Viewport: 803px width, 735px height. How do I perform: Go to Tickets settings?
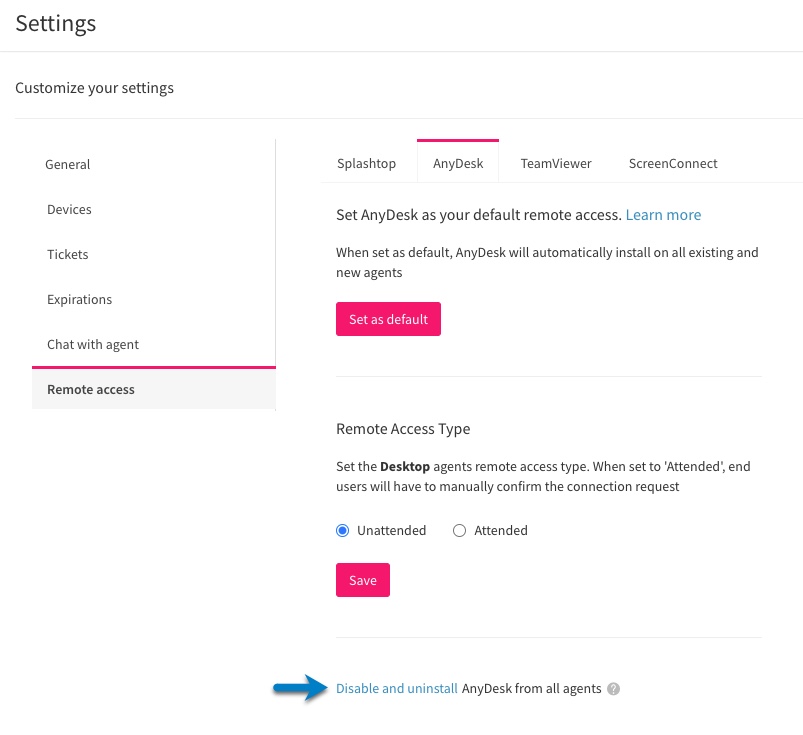point(68,255)
